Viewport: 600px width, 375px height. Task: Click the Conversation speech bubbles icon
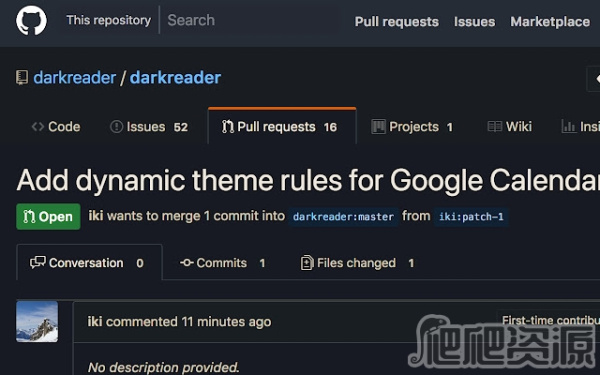point(38,262)
